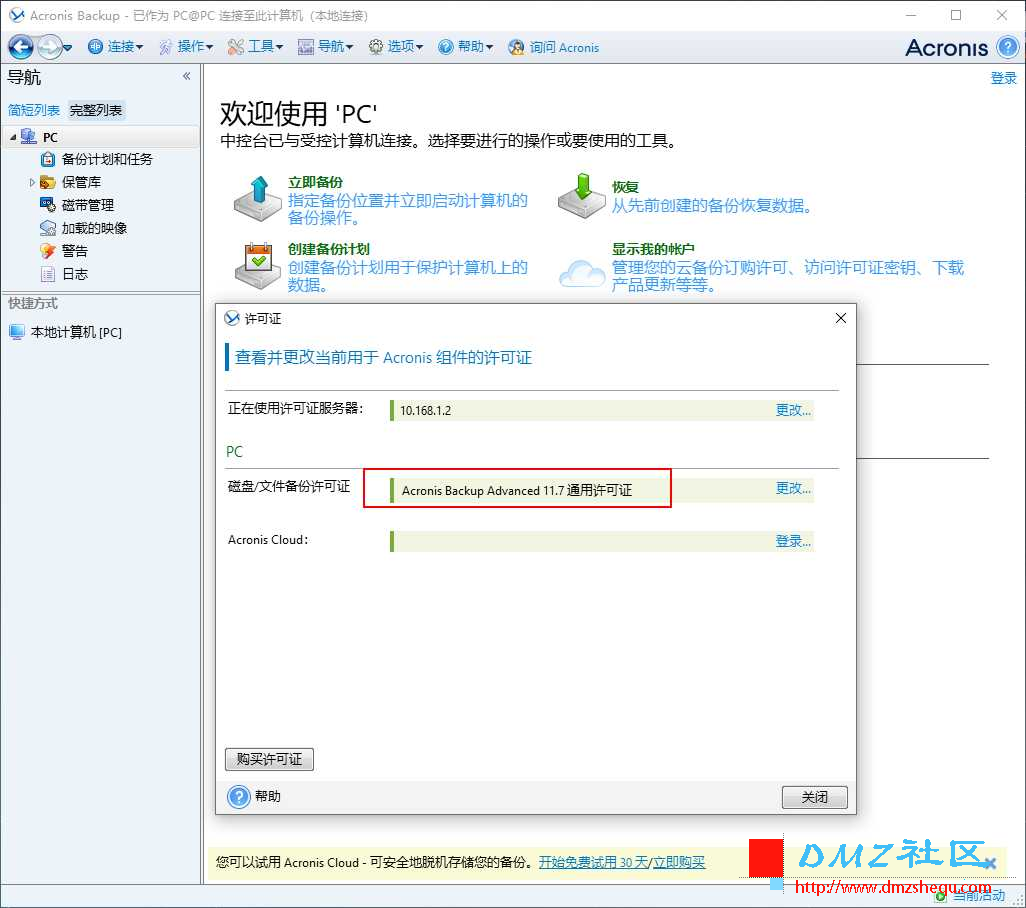The width and height of the screenshot is (1026, 908).
Task: Click the blue help icon at top right
Action: click(1008, 47)
